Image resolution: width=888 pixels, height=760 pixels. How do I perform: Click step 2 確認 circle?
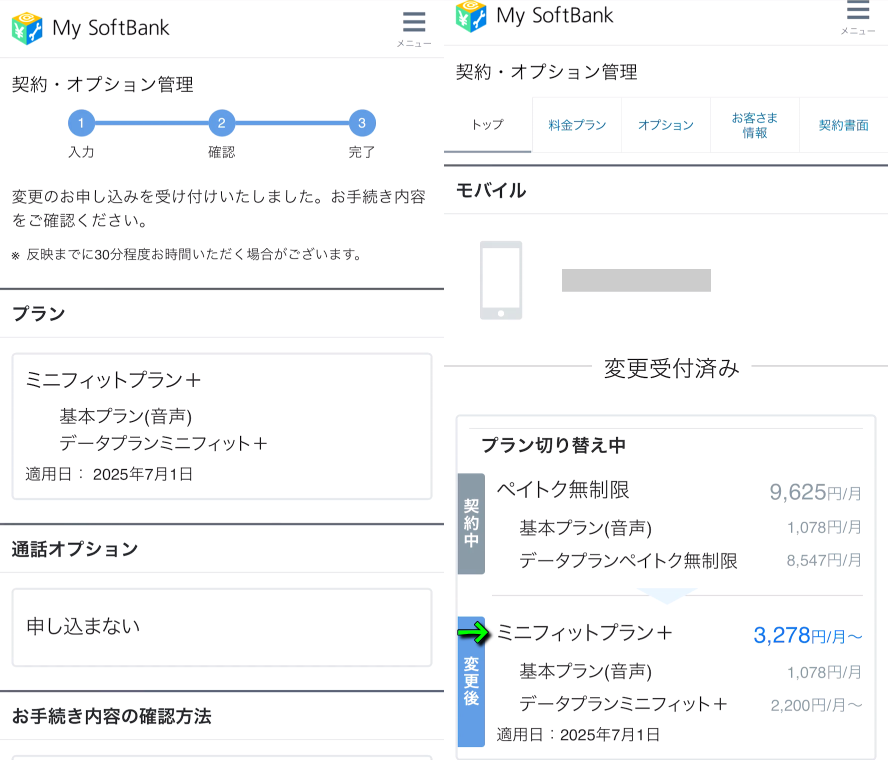(x=221, y=123)
